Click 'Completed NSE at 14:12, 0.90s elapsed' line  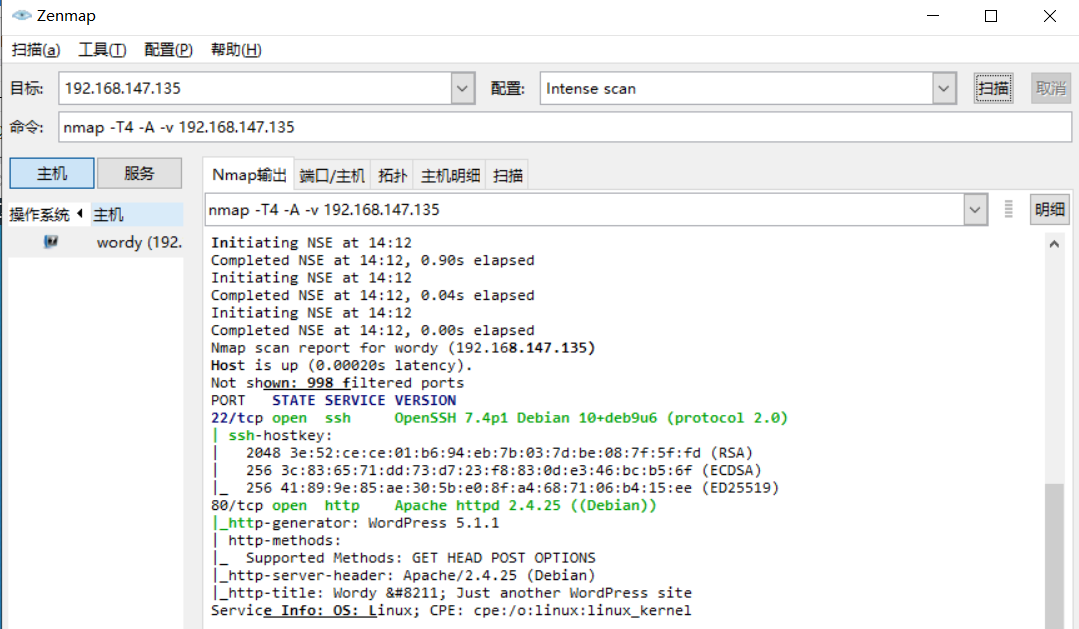[372, 260]
